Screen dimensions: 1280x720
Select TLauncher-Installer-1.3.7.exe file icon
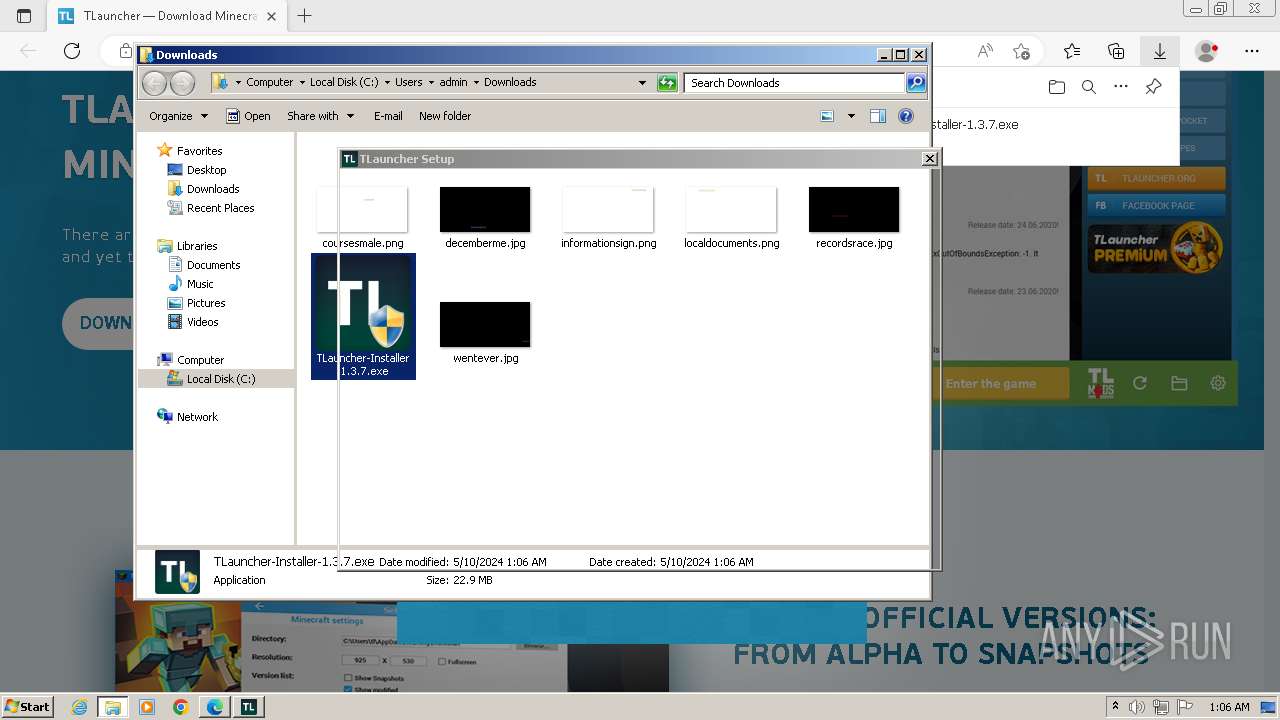point(363,316)
